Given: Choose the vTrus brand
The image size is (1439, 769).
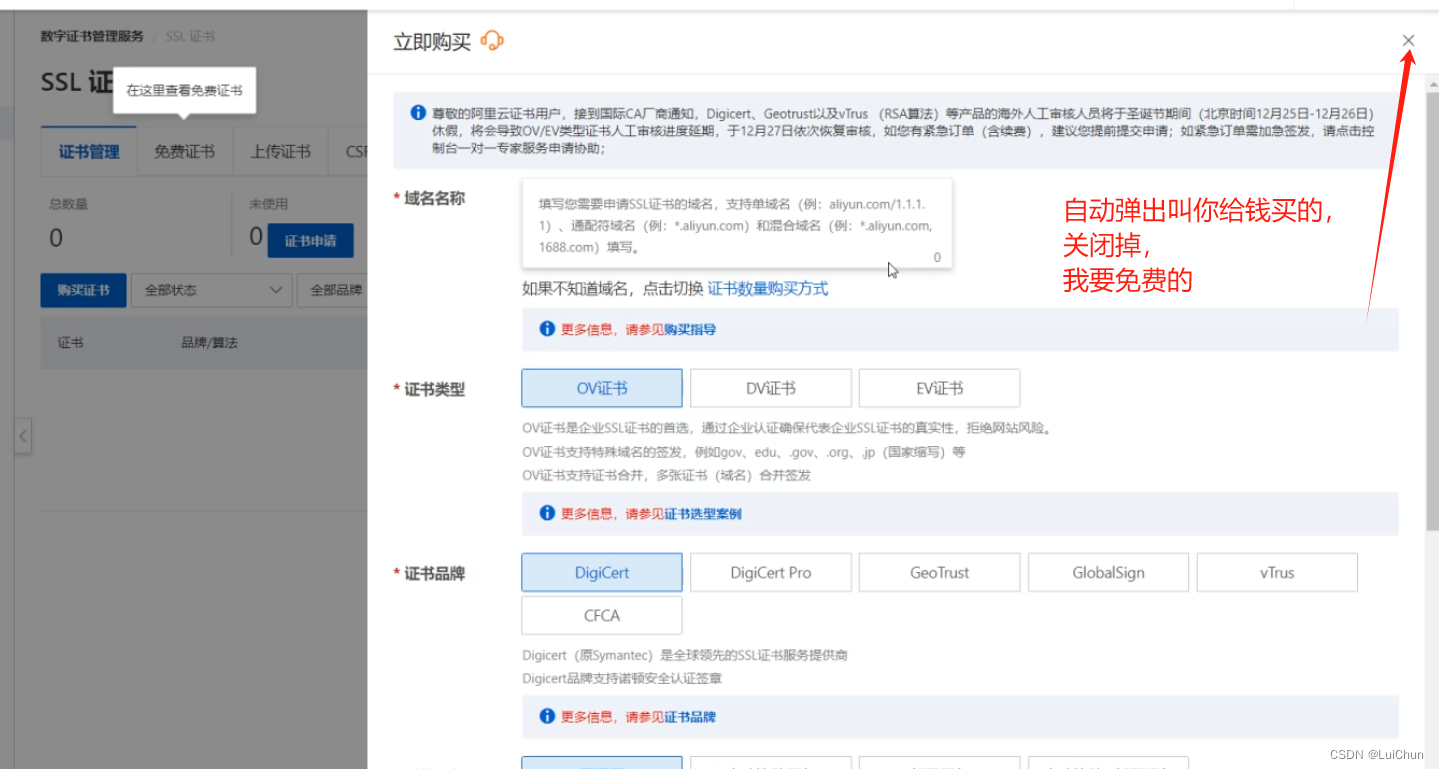Looking at the screenshot, I should (x=1277, y=573).
